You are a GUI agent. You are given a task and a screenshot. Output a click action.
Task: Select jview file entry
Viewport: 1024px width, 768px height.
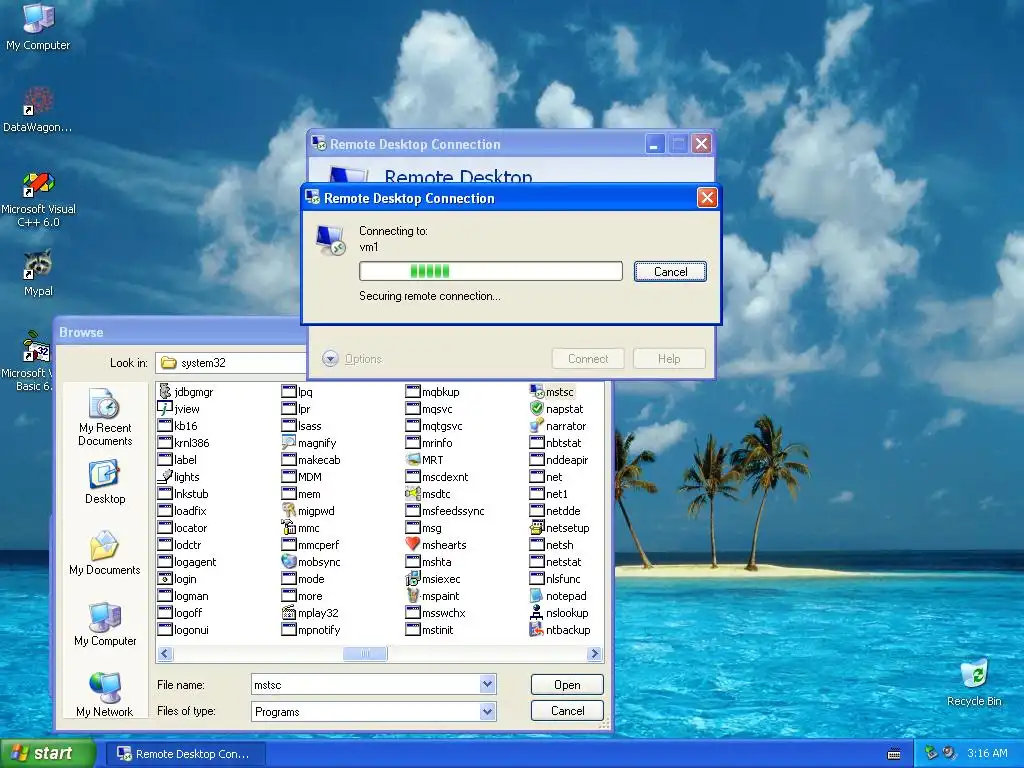coord(178,409)
